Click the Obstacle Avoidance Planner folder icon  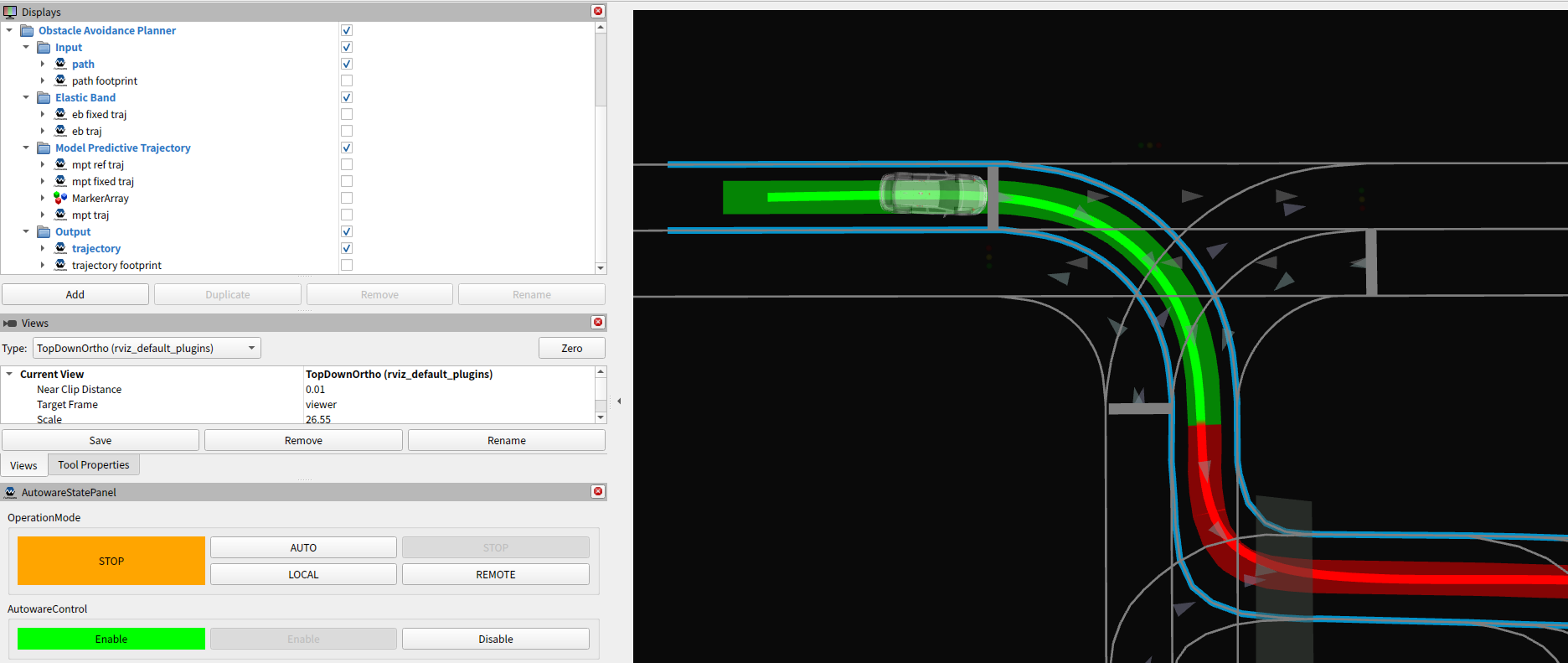(27, 30)
